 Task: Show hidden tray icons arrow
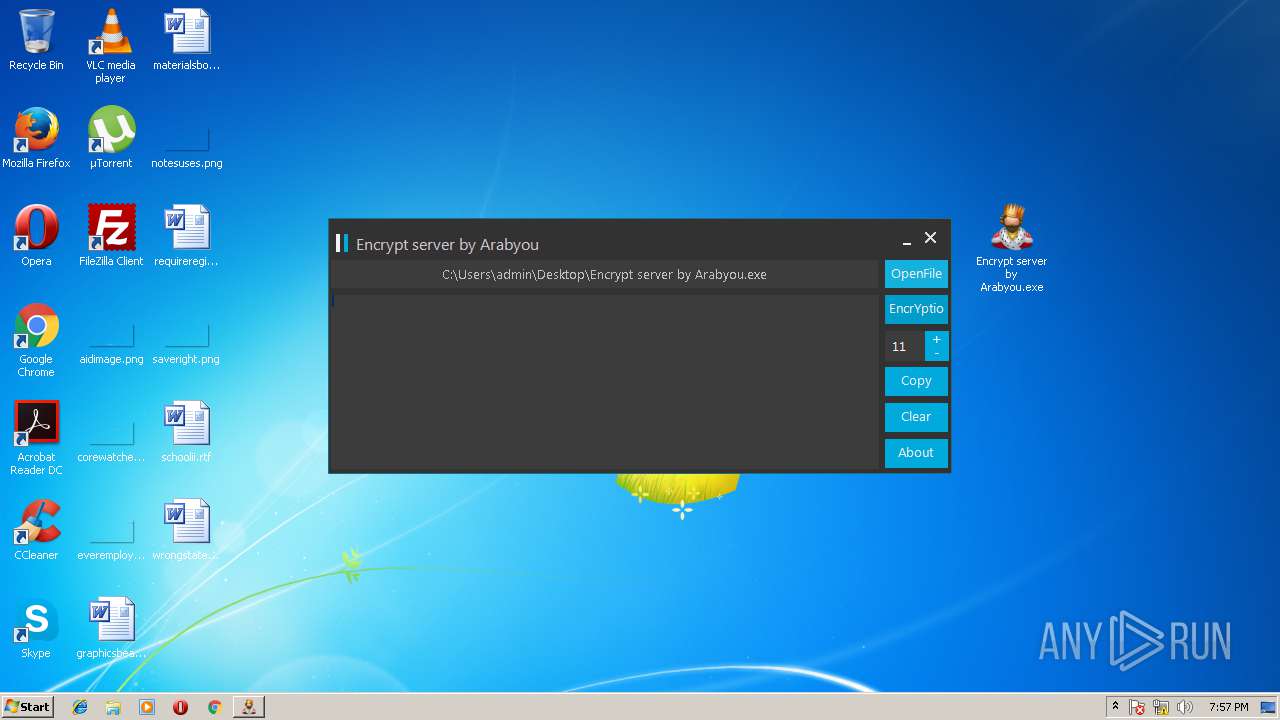point(1115,707)
